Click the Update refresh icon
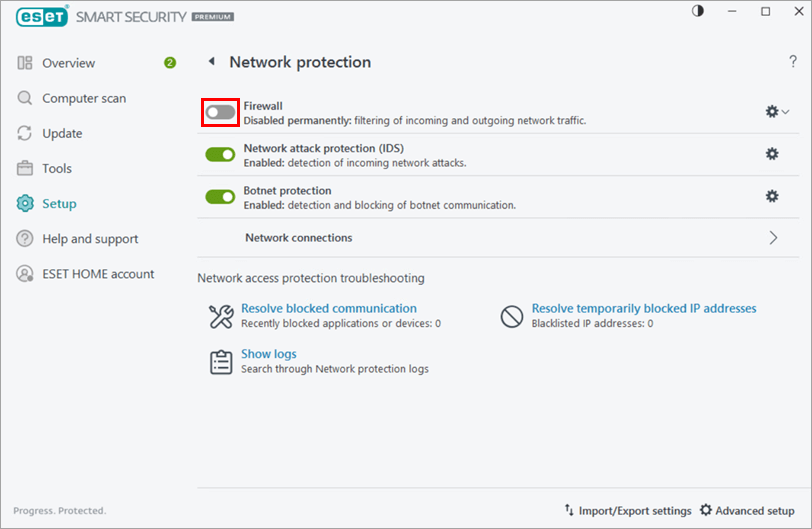This screenshot has width=812, height=529. pyautogui.click(x=24, y=133)
